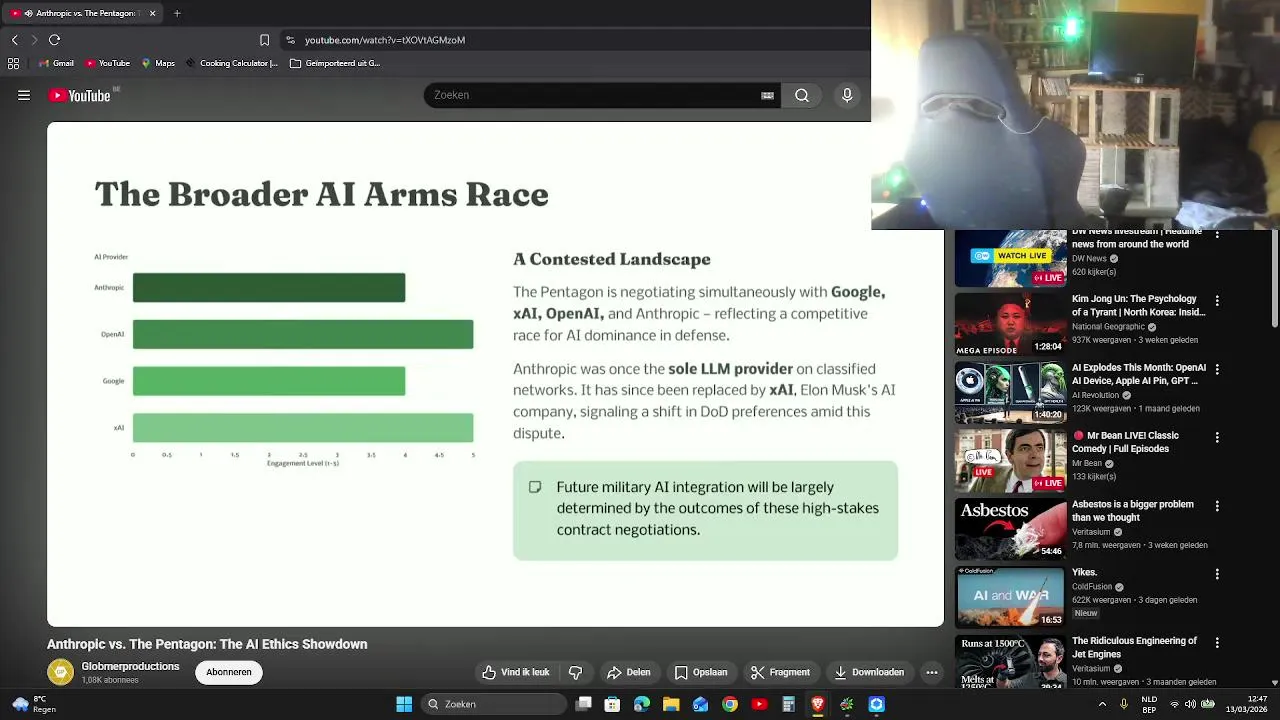
Task: Create a clip with Fragment button
Action: coord(780,672)
